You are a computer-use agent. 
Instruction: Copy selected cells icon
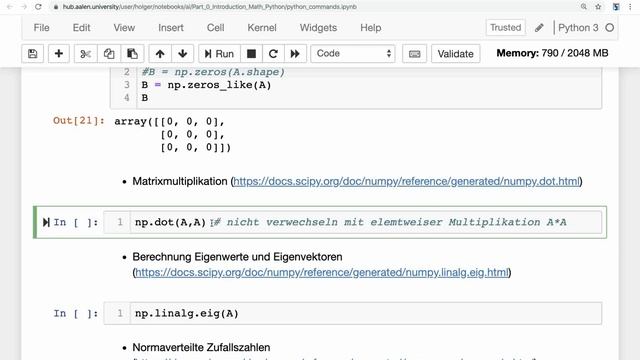[x=109, y=53]
